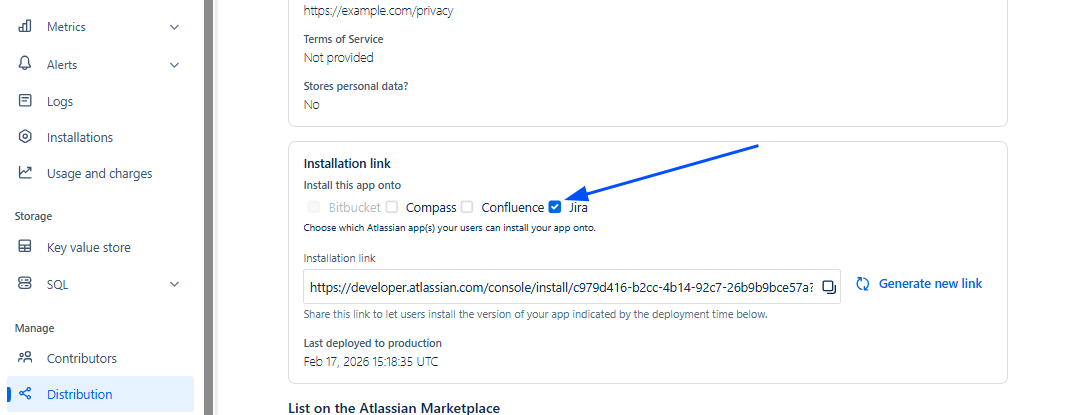Viewport: 1084px width, 415px height.
Task: Click inside the installation link field
Action: (572, 286)
